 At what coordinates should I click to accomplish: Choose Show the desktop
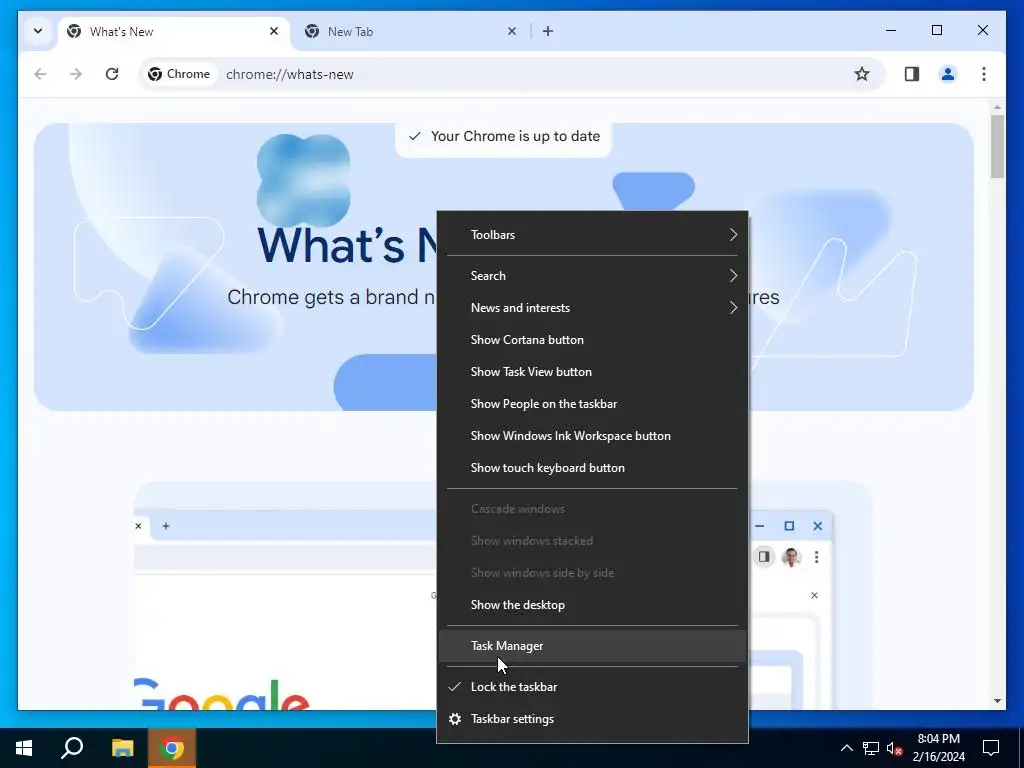592,605
